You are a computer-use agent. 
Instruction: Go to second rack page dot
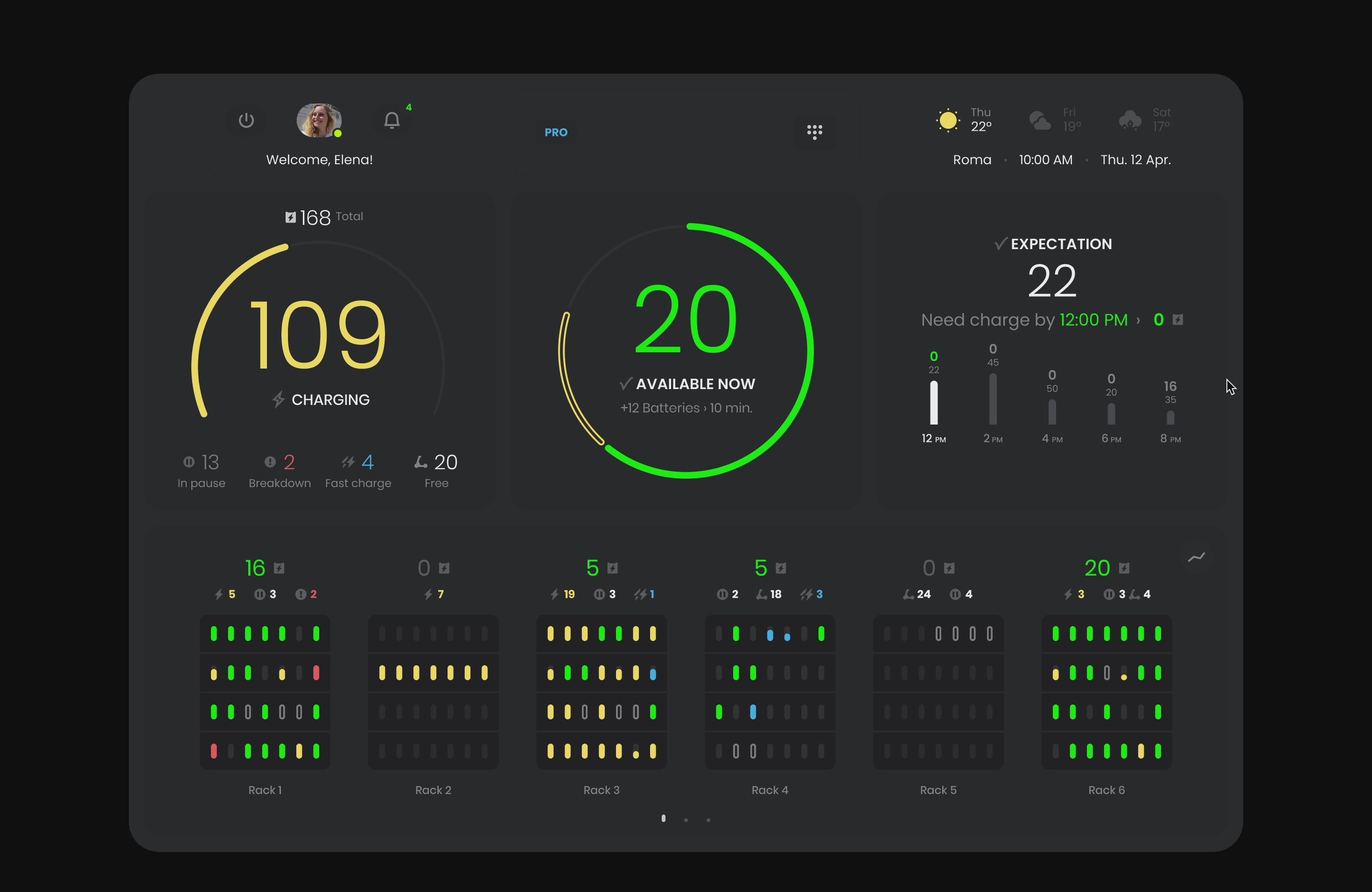(x=686, y=819)
